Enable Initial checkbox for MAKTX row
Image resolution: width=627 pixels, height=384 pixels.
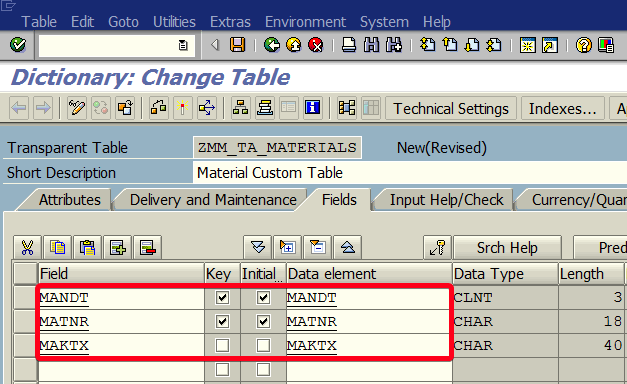[263, 346]
